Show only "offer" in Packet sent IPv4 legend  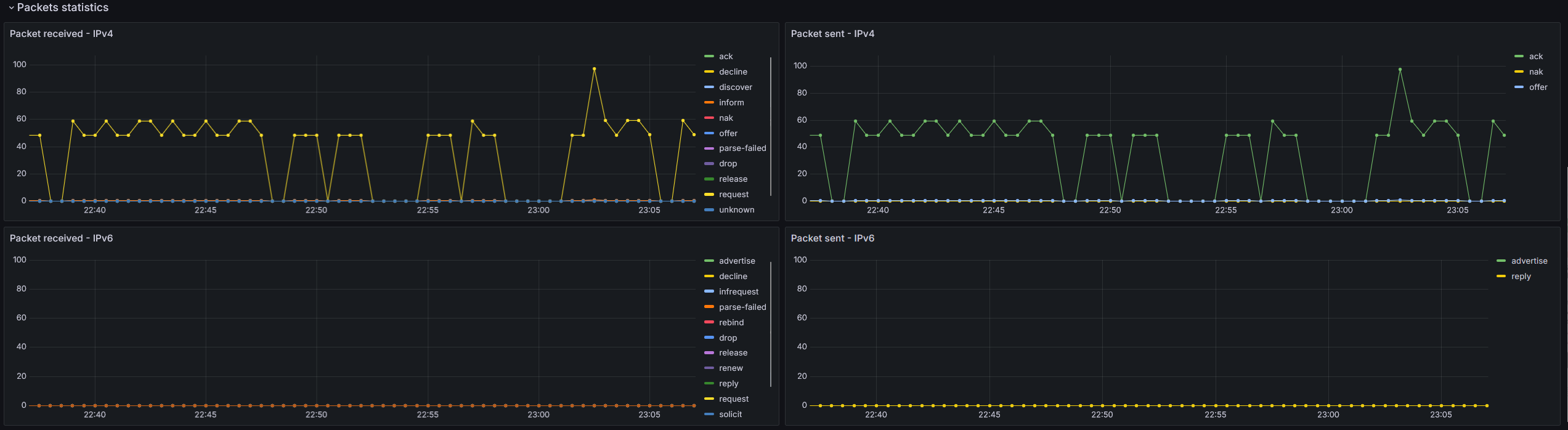[1538, 87]
